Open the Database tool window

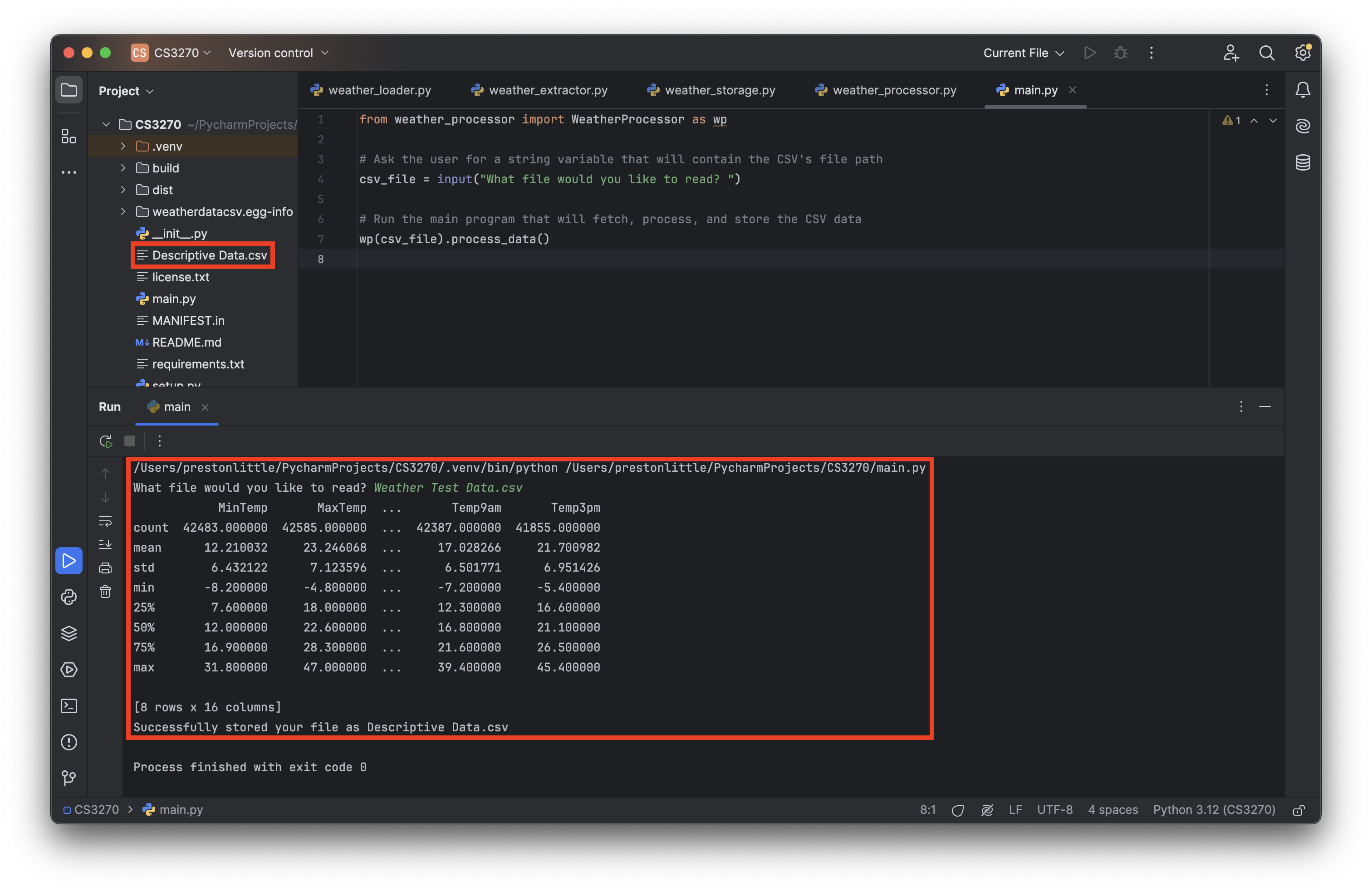1303,162
